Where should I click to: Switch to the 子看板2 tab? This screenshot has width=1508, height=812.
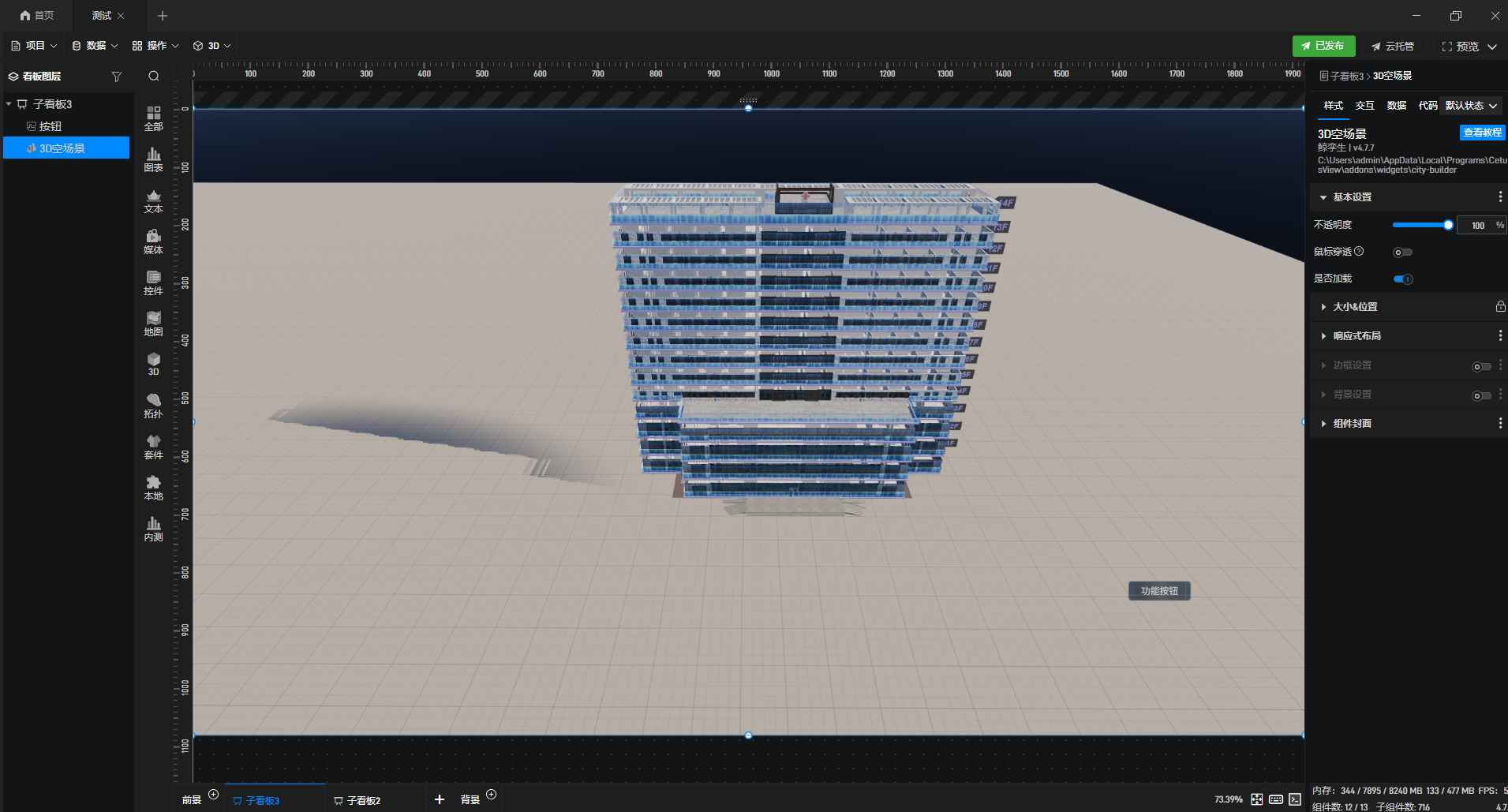coord(357,800)
